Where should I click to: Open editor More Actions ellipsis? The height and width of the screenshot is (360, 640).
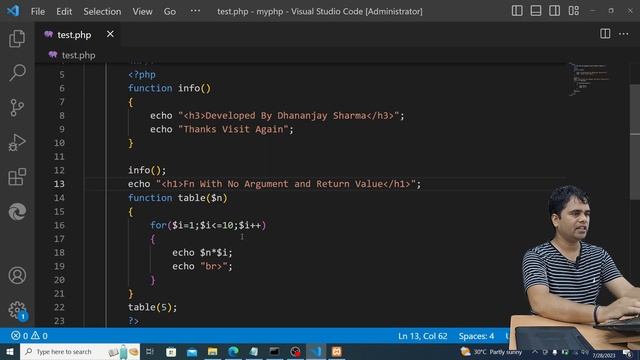click(x=624, y=34)
